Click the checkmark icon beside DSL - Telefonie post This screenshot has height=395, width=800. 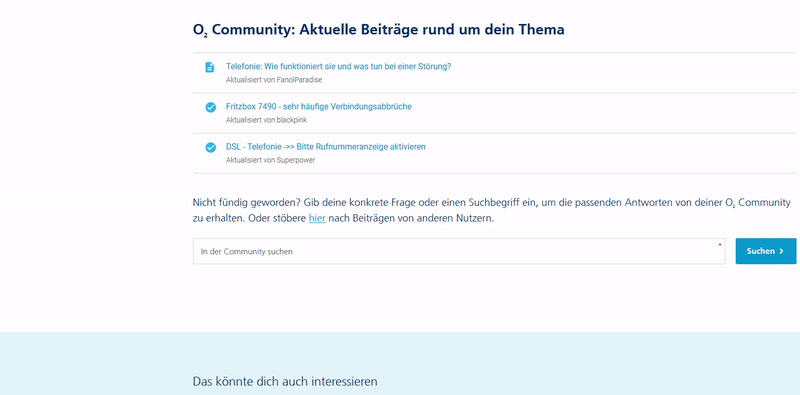[210, 147]
